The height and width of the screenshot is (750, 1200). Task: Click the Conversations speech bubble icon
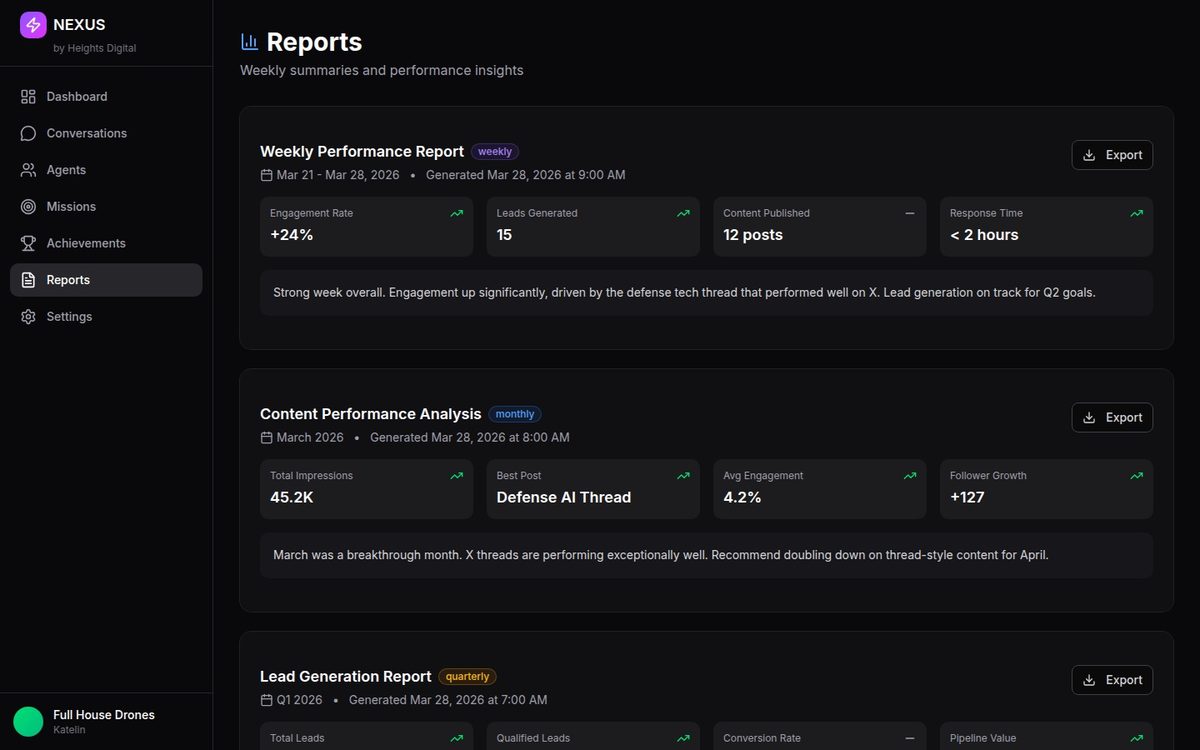point(28,133)
